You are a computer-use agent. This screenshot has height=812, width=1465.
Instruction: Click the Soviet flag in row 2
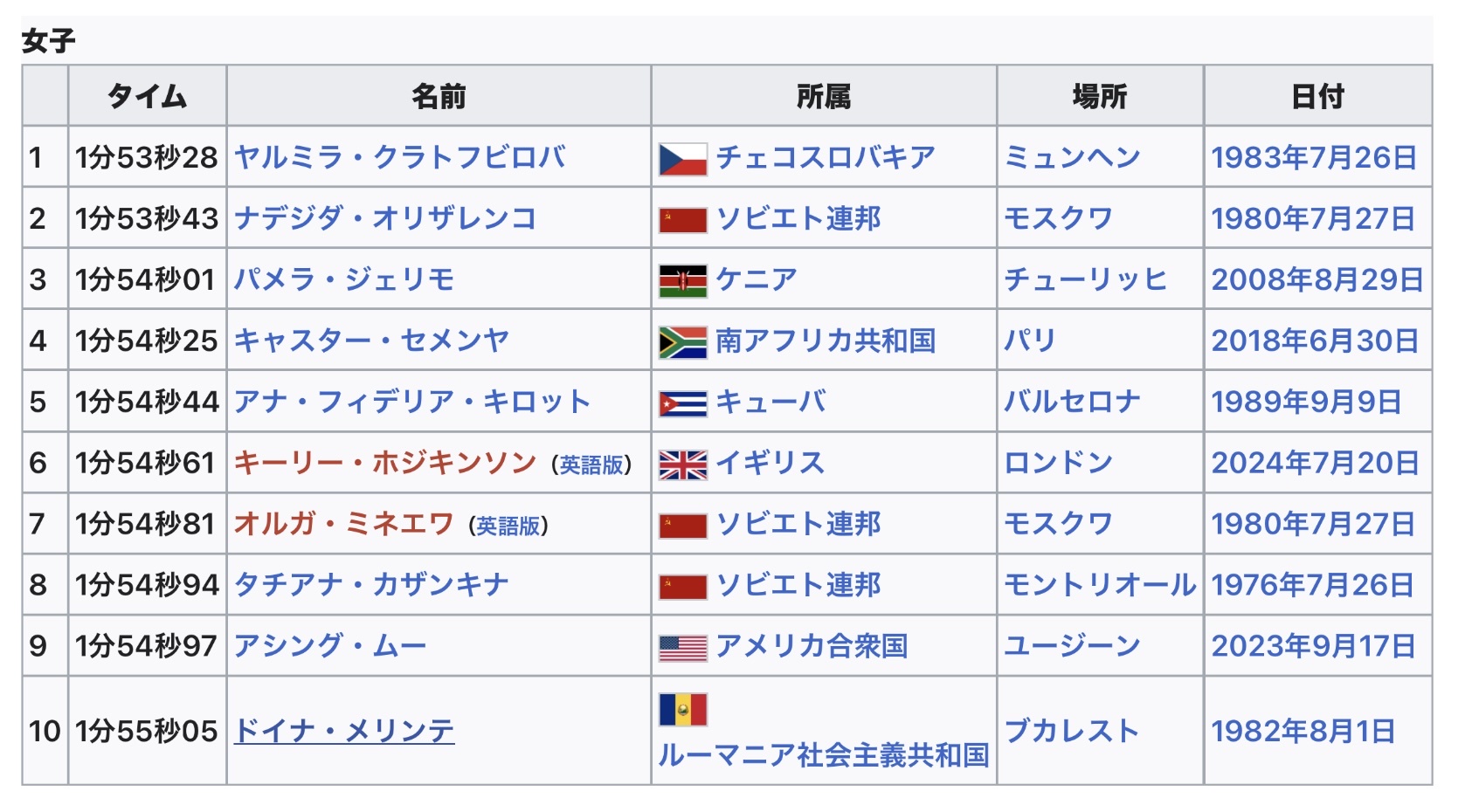[682, 220]
